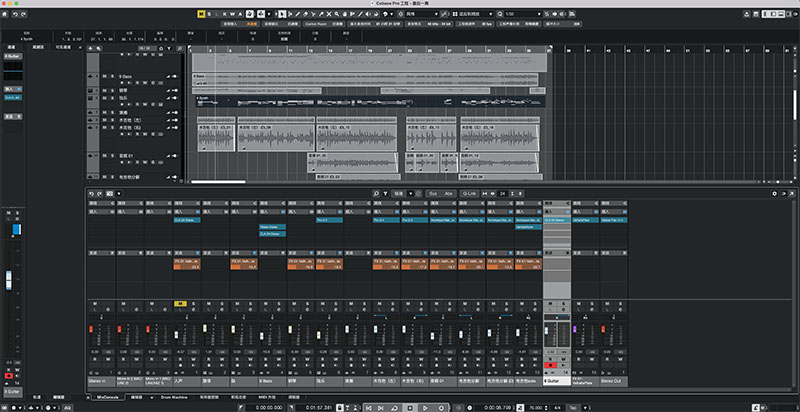Viewport: 800px width, 412px height.
Task: Mute the 钢琴 track in track list
Action: 104,90
